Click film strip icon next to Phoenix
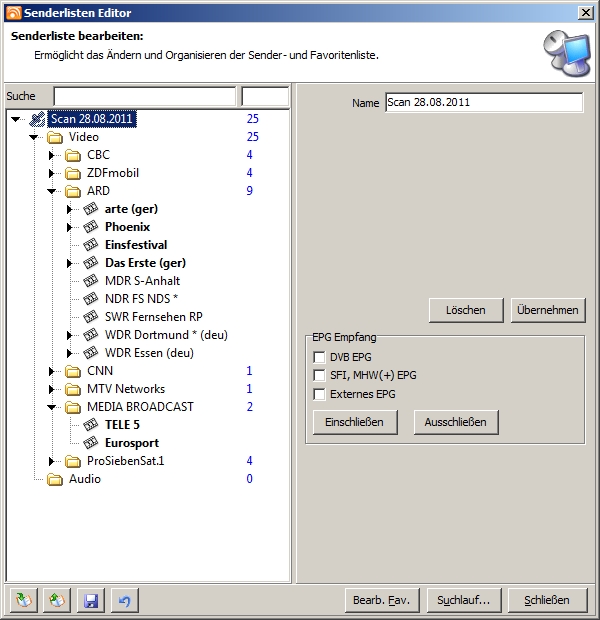Screen dimensions: 600x620 tap(91, 227)
